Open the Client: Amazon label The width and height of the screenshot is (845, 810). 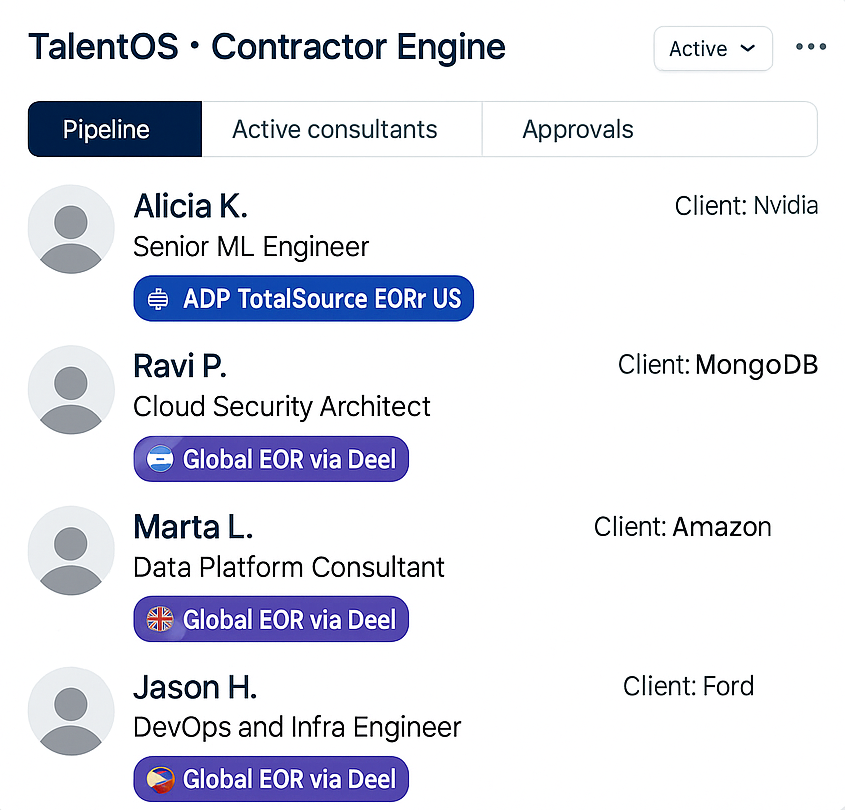[x=682, y=526]
